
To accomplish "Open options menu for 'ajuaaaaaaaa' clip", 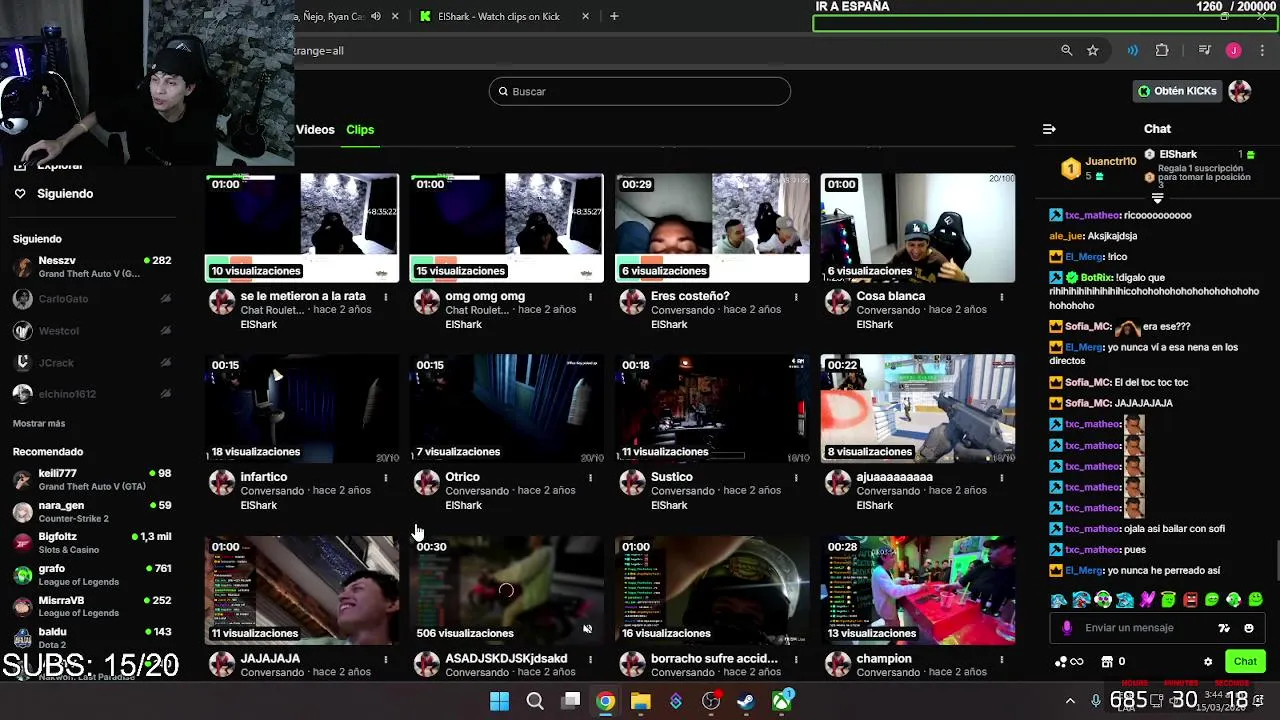I will (x=1001, y=478).
